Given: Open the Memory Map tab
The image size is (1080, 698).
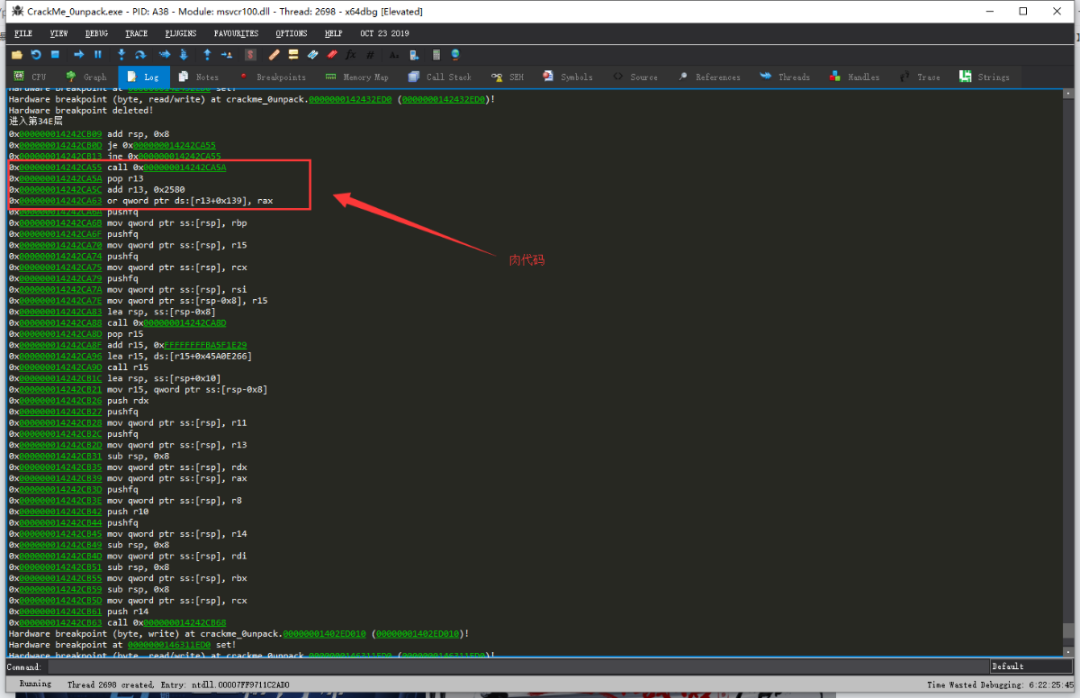Looking at the screenshot, I should pos(357,77).
